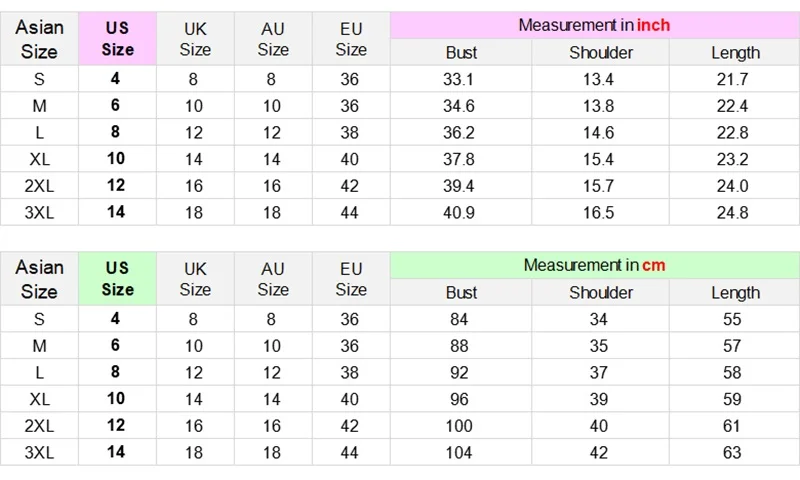This screenshot has height=480, width=800.
Task: Click "Length" column header in cm table
Action: click(x=735, y=293)
